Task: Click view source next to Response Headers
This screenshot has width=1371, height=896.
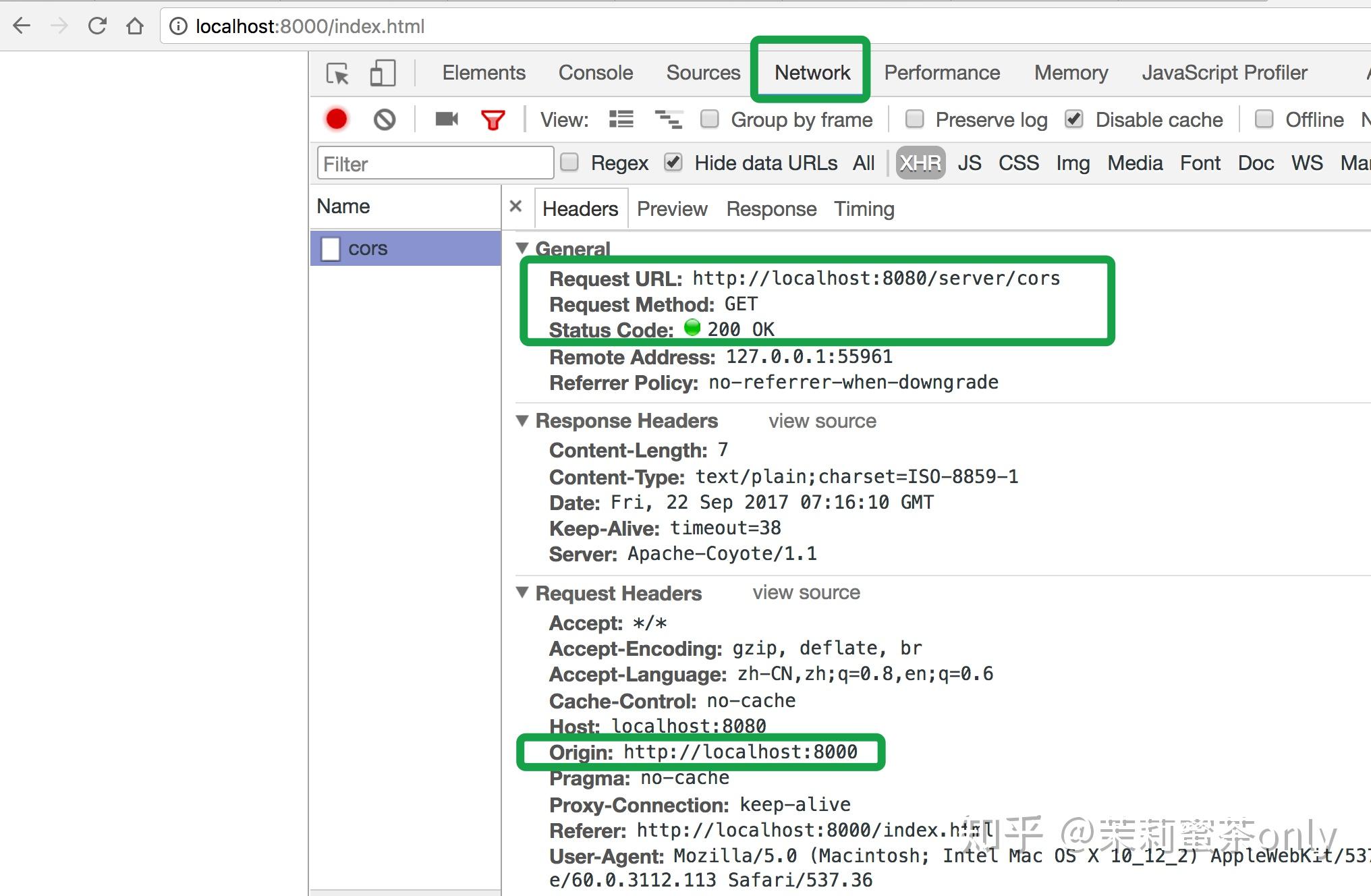Action: coord(822,421)
